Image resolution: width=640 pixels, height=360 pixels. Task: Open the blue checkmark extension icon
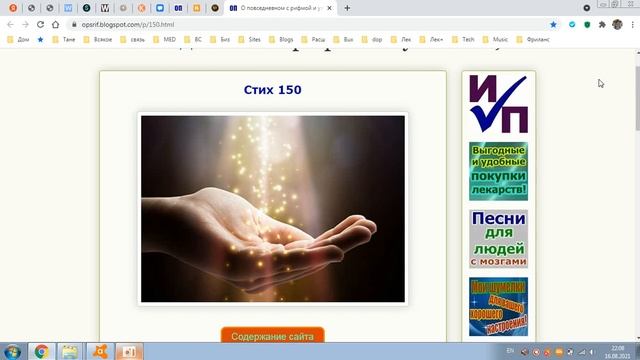point(572,24)
